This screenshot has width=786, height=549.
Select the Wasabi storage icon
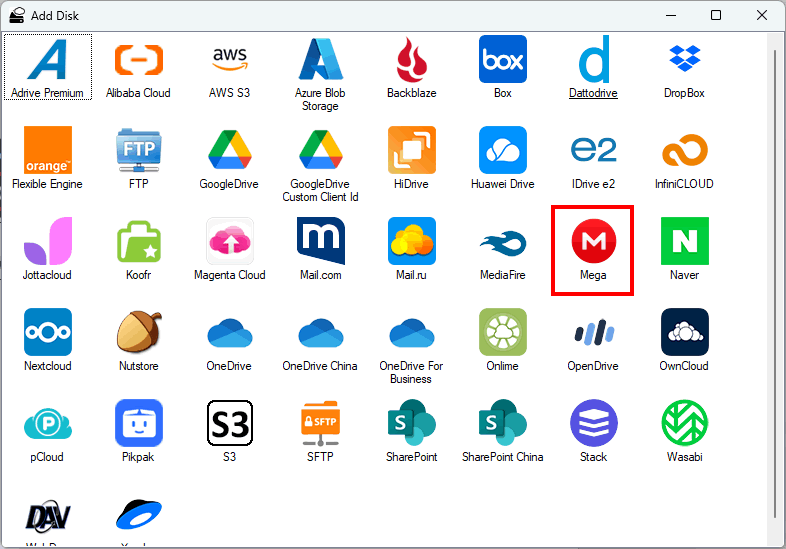click(684, 424)
